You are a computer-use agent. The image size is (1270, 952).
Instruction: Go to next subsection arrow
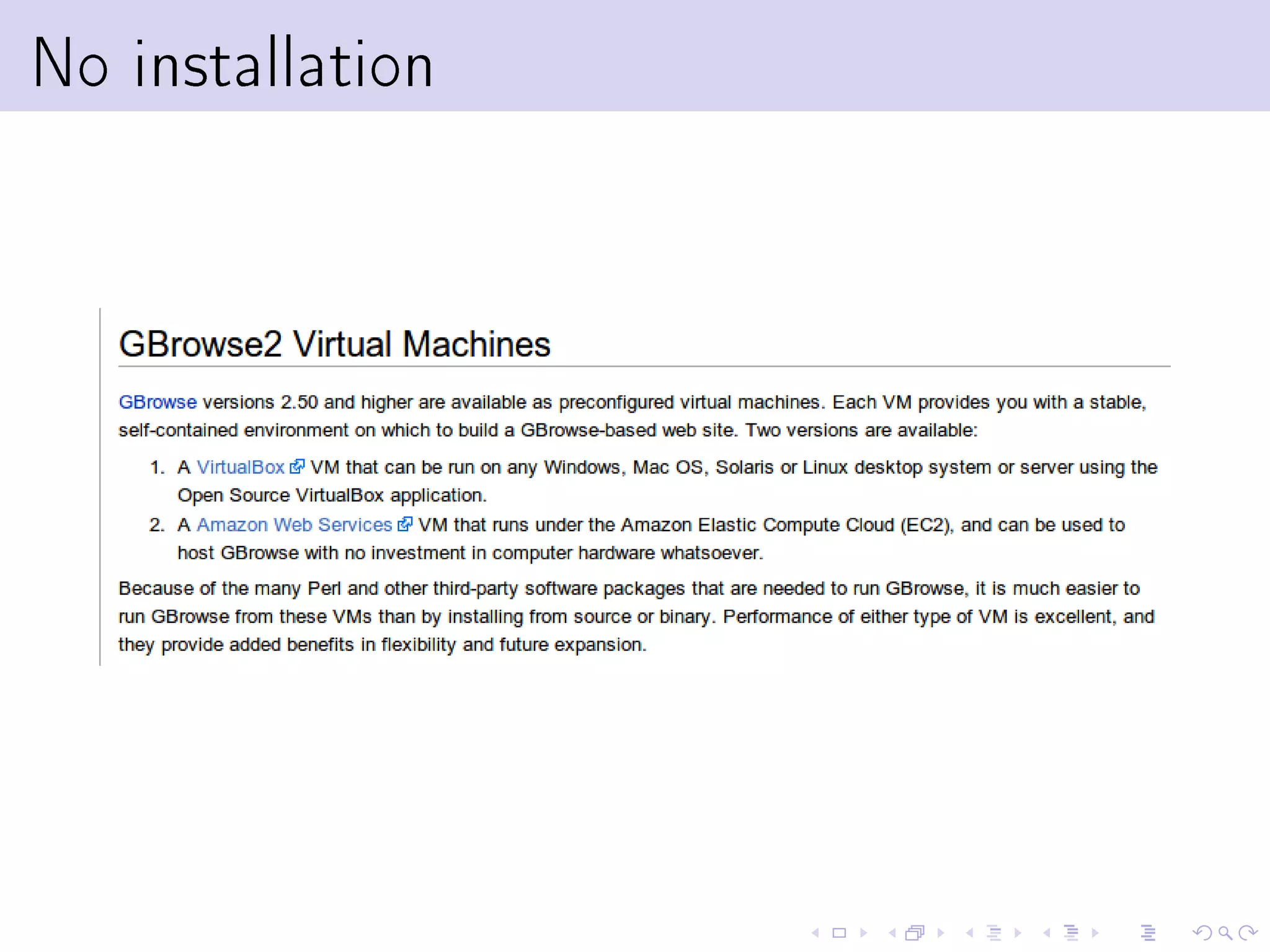[1018, 933]
